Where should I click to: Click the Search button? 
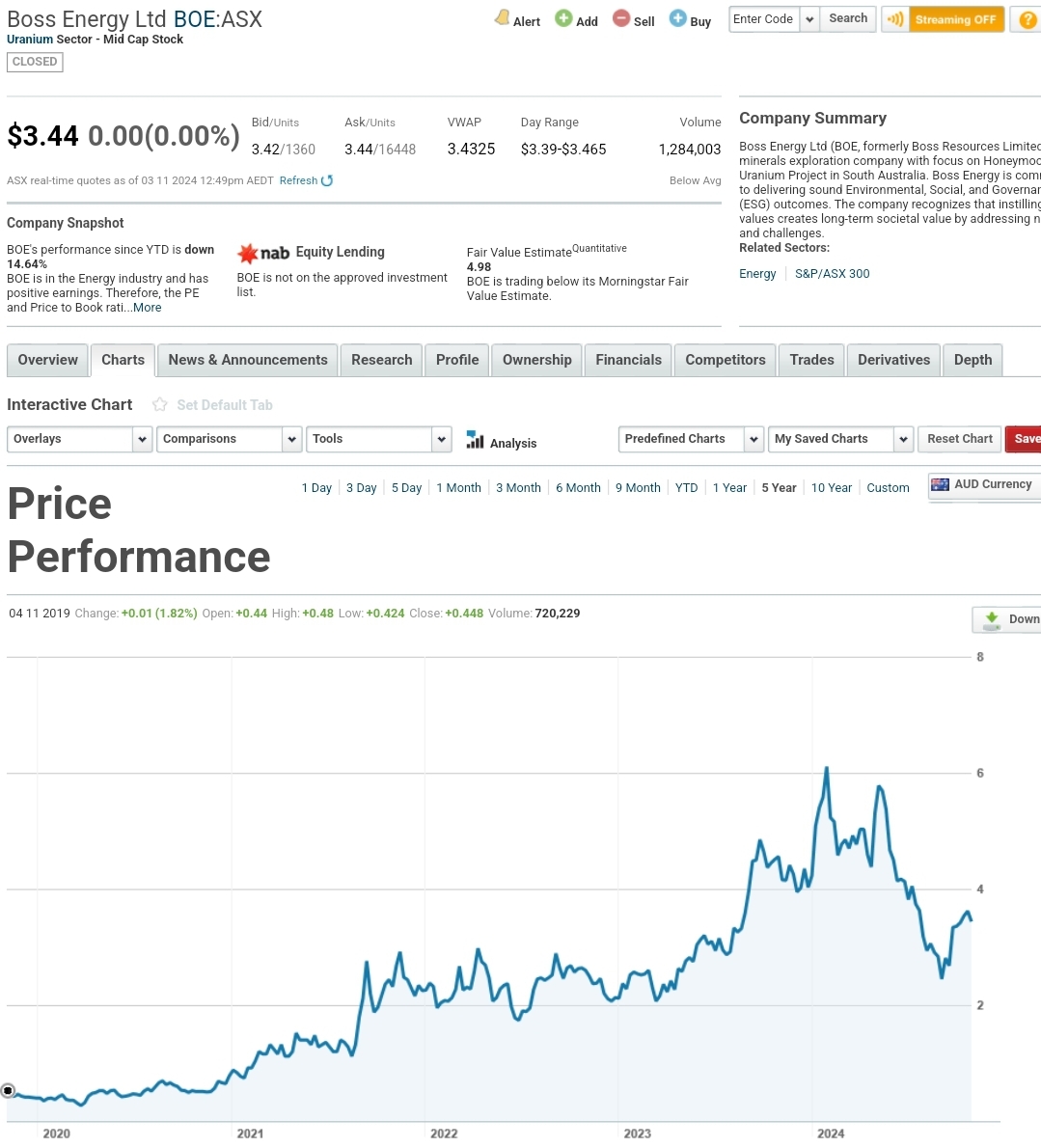(x=848, y=19)
